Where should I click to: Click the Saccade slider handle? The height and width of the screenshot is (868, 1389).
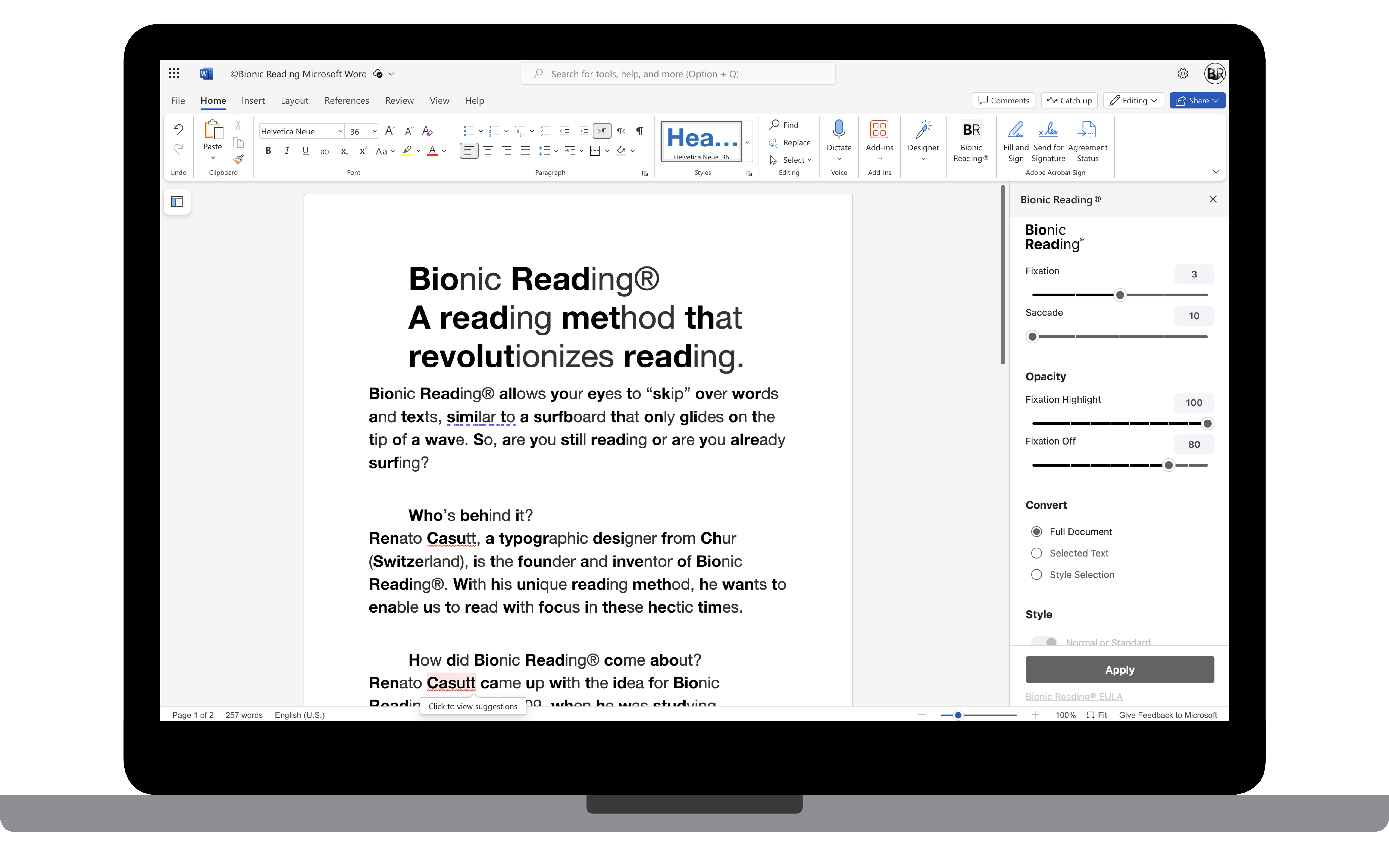[1032, 336]
